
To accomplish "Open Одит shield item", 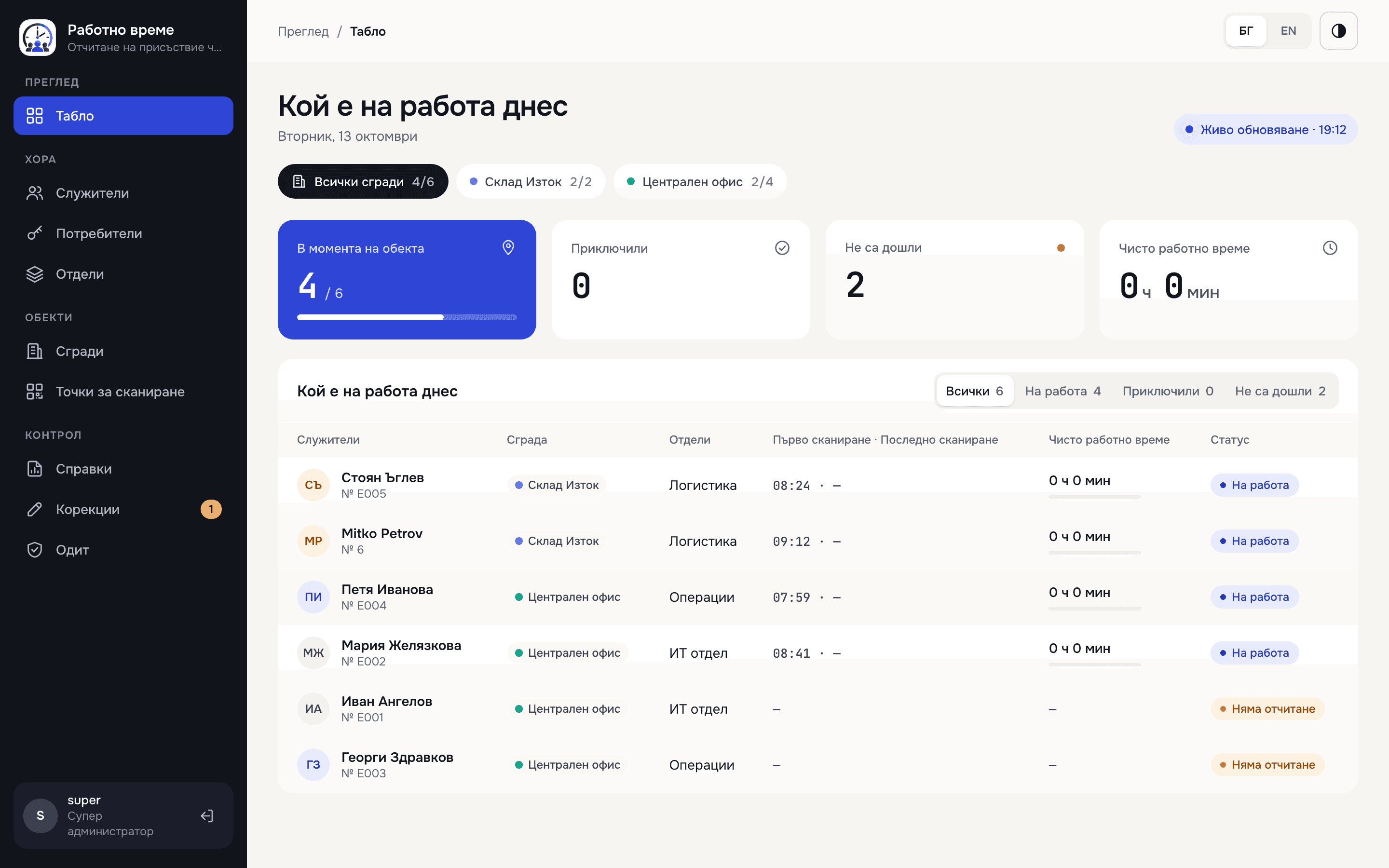I will pyautogui.click(x=123, y=550).
